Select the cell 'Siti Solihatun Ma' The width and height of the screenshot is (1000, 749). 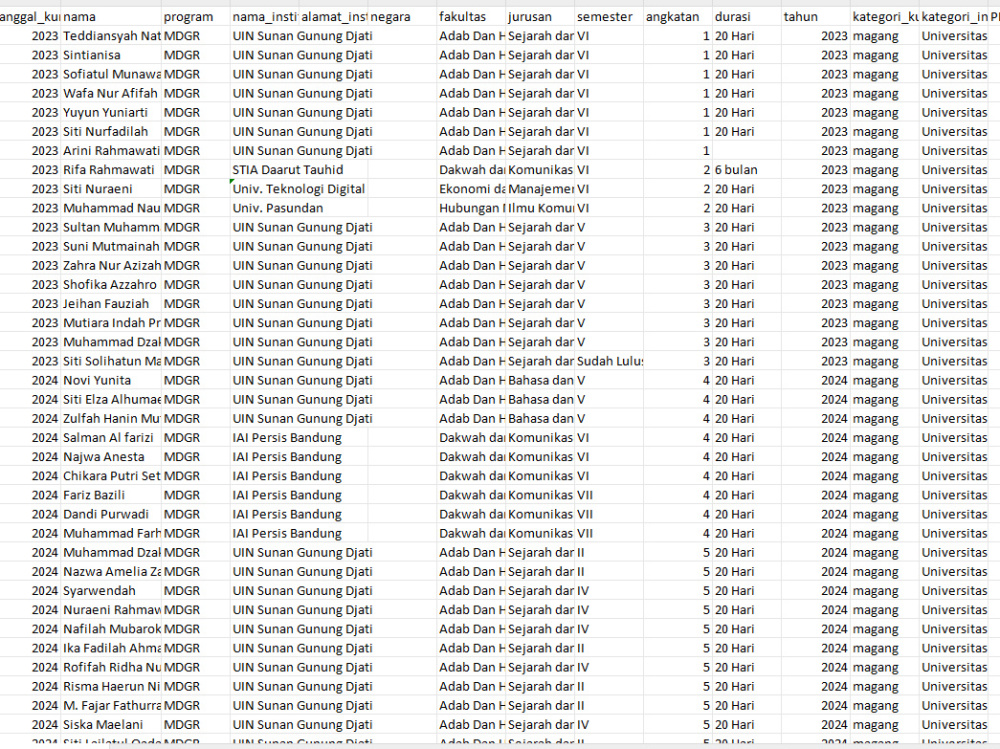pos(111,361)
